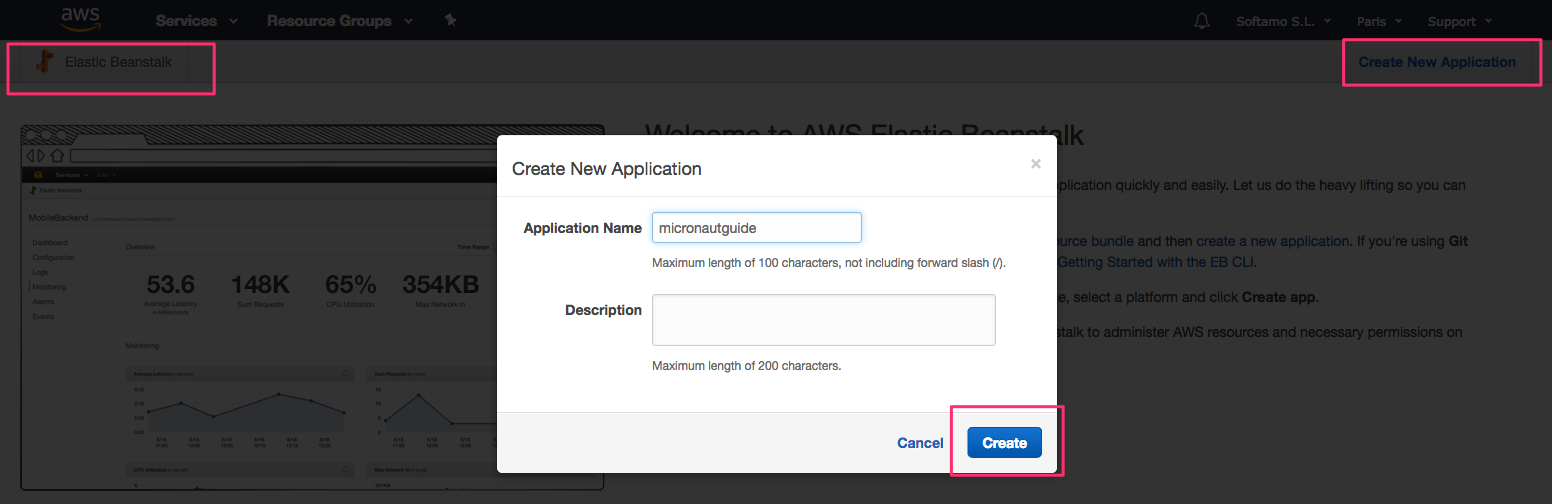The width and height of the screenshot is (1552, 504).
Task: Open the pin shortcuts icon
Action: pyautogui.click(x=450, y=21)
